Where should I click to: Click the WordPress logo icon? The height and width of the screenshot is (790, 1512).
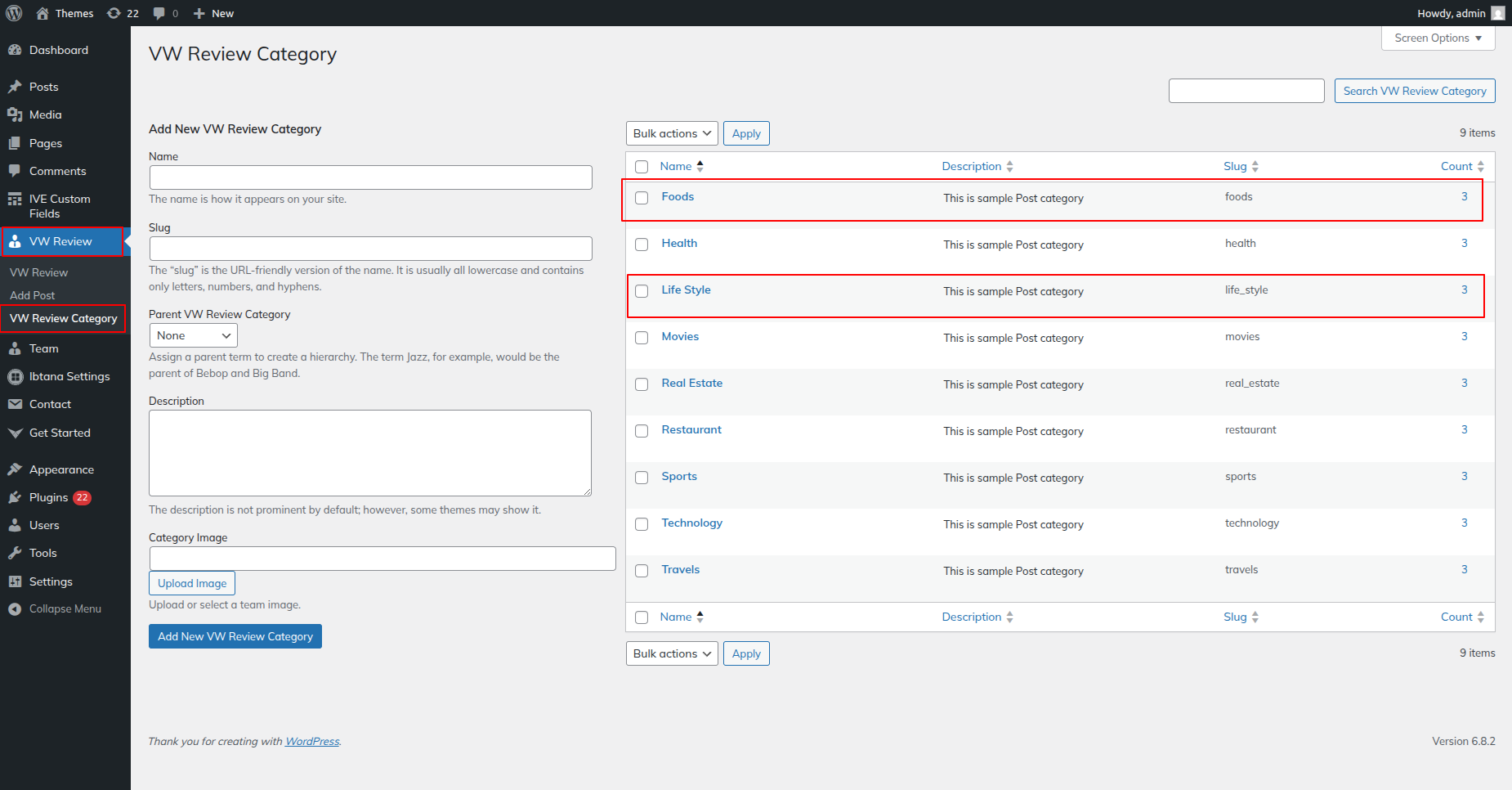14,13
